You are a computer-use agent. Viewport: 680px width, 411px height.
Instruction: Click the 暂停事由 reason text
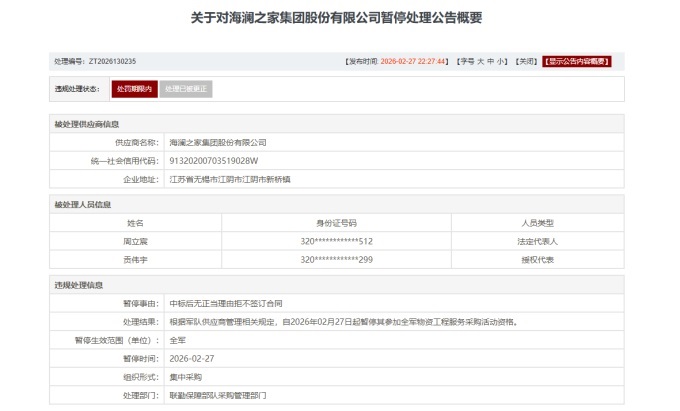(x=226, y=302)
